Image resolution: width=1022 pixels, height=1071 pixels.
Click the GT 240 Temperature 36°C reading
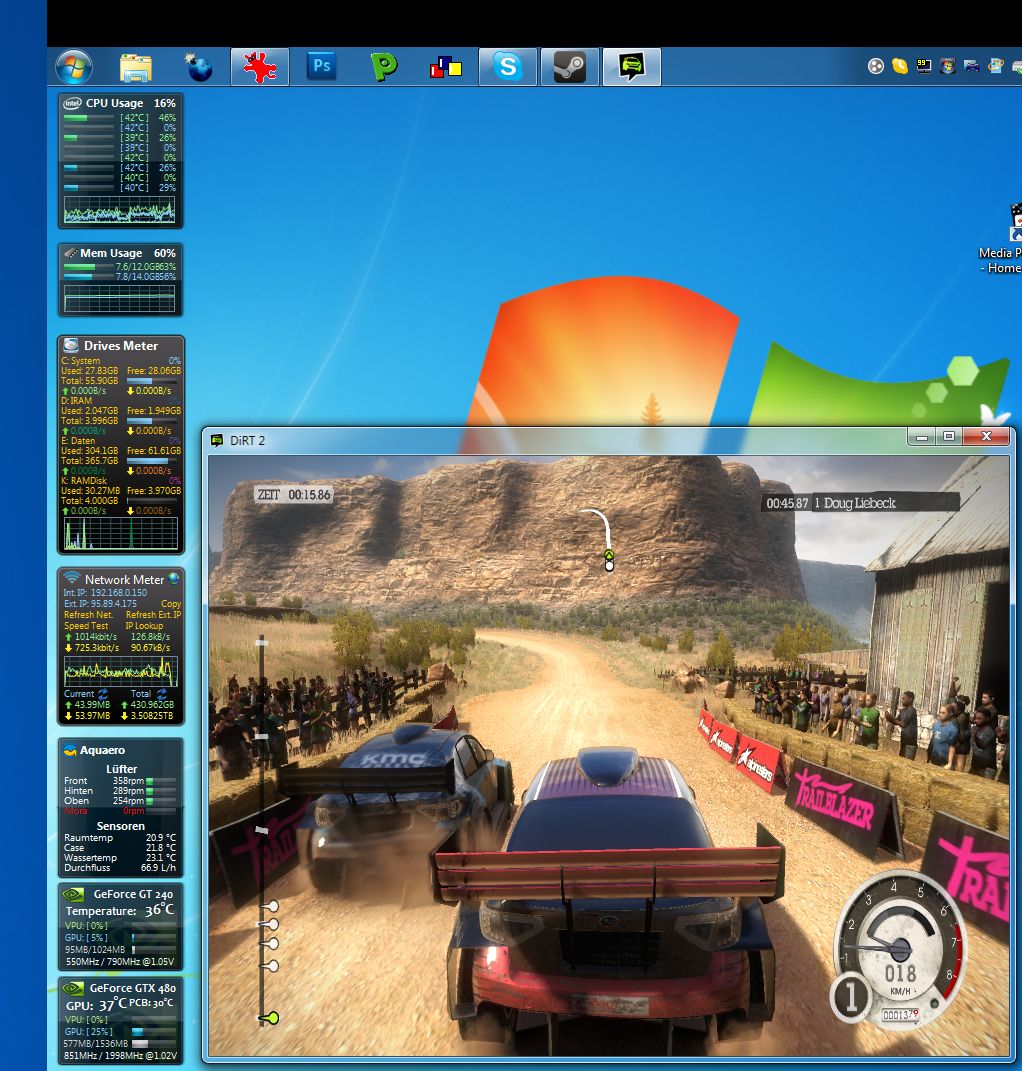tap(120, 910)
